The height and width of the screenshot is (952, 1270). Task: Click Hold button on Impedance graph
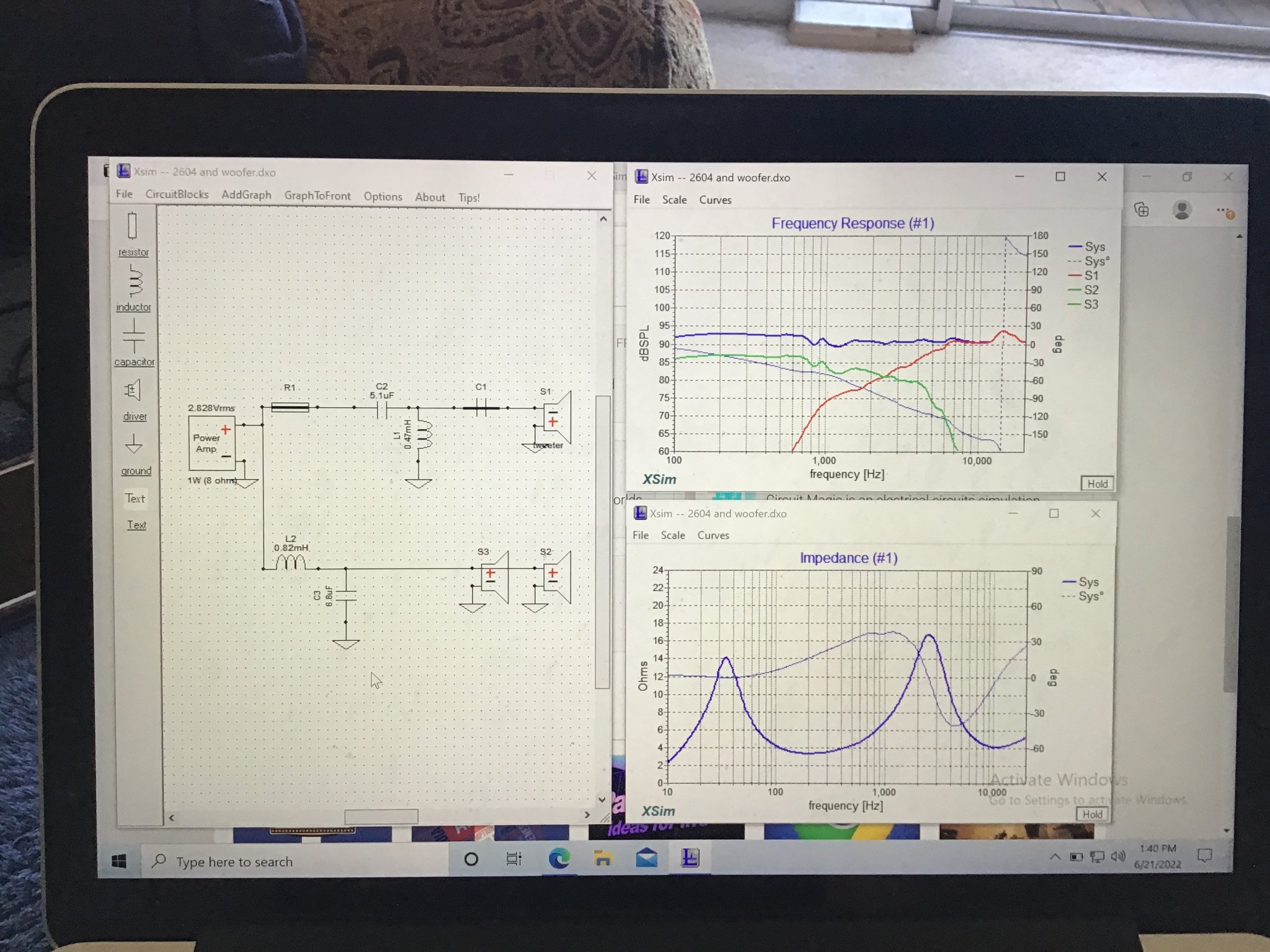1092,814
